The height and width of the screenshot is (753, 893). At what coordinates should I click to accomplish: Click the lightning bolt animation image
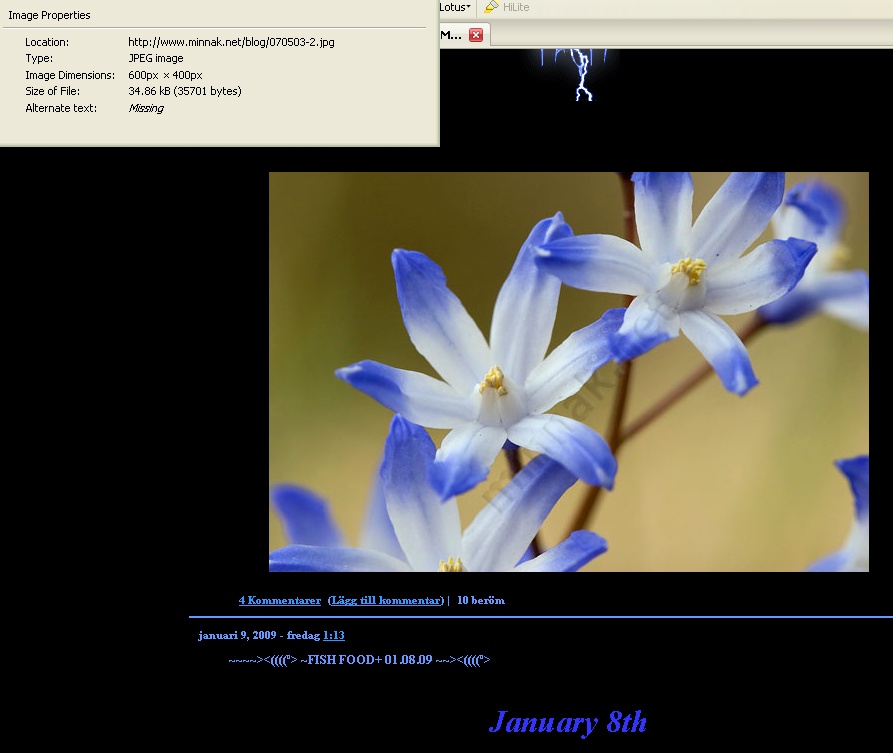[x=581, y=74]
